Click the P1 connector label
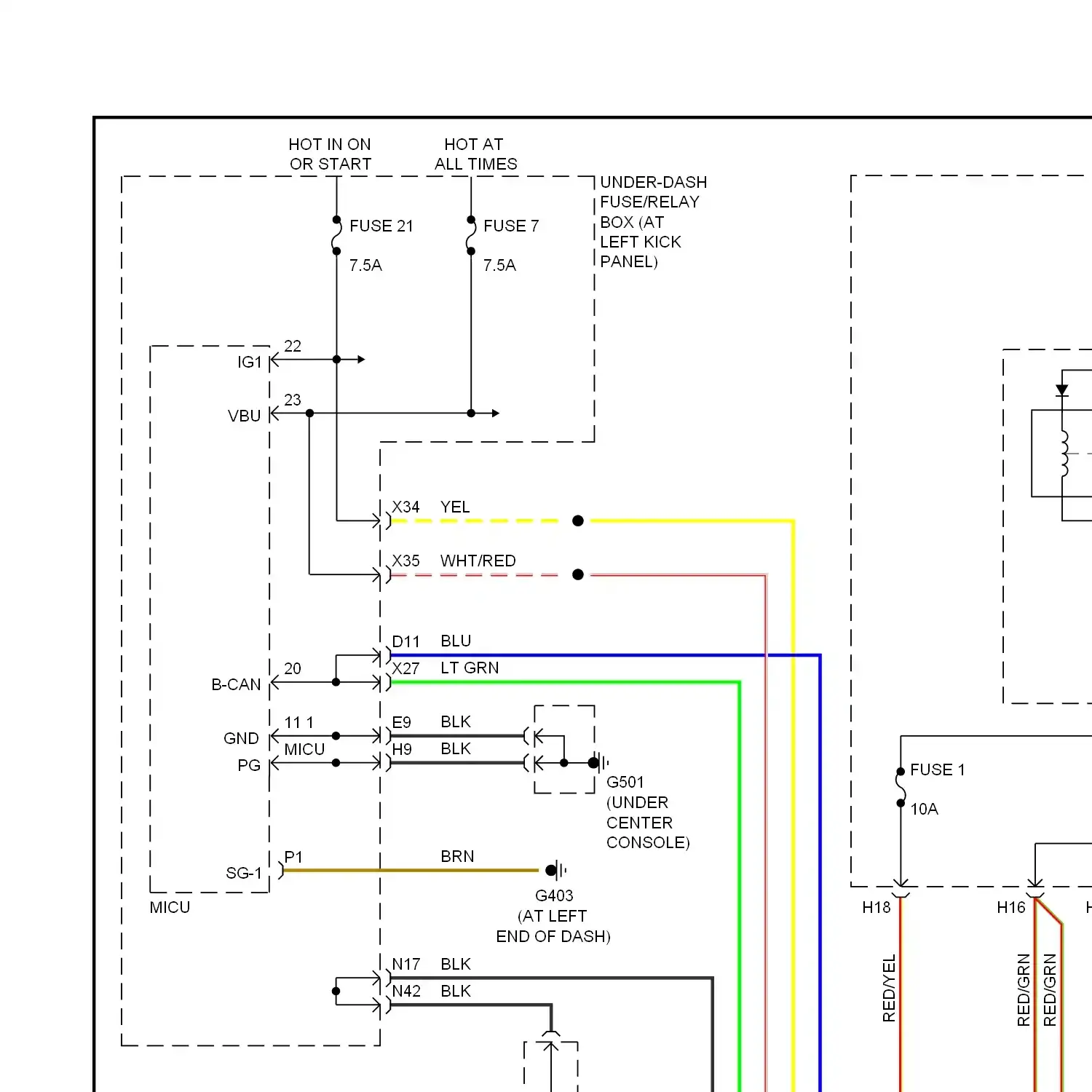 click(x=293, y=857)
